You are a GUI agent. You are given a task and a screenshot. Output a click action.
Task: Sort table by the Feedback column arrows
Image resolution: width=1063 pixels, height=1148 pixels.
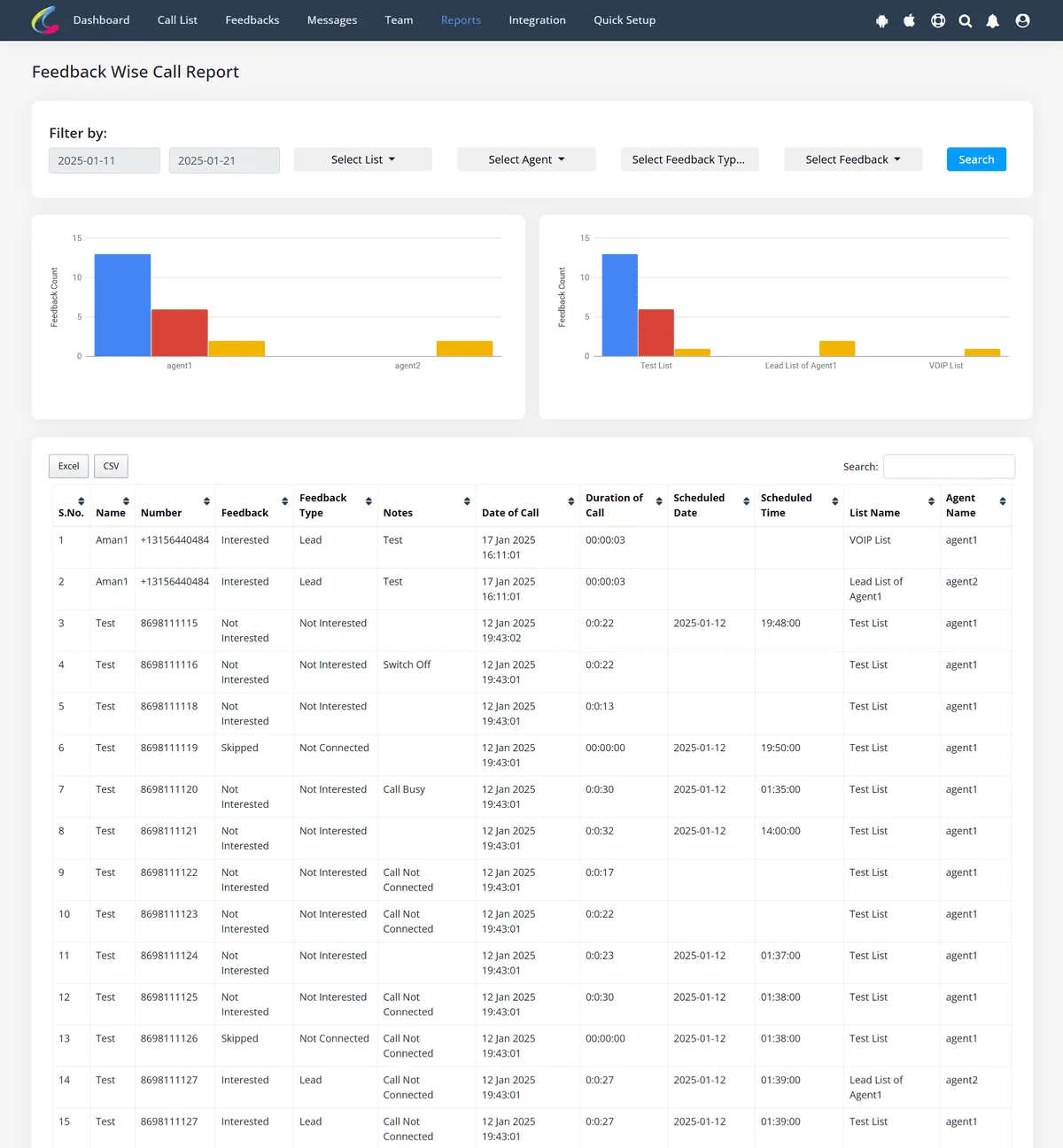[x=285, y=501]
